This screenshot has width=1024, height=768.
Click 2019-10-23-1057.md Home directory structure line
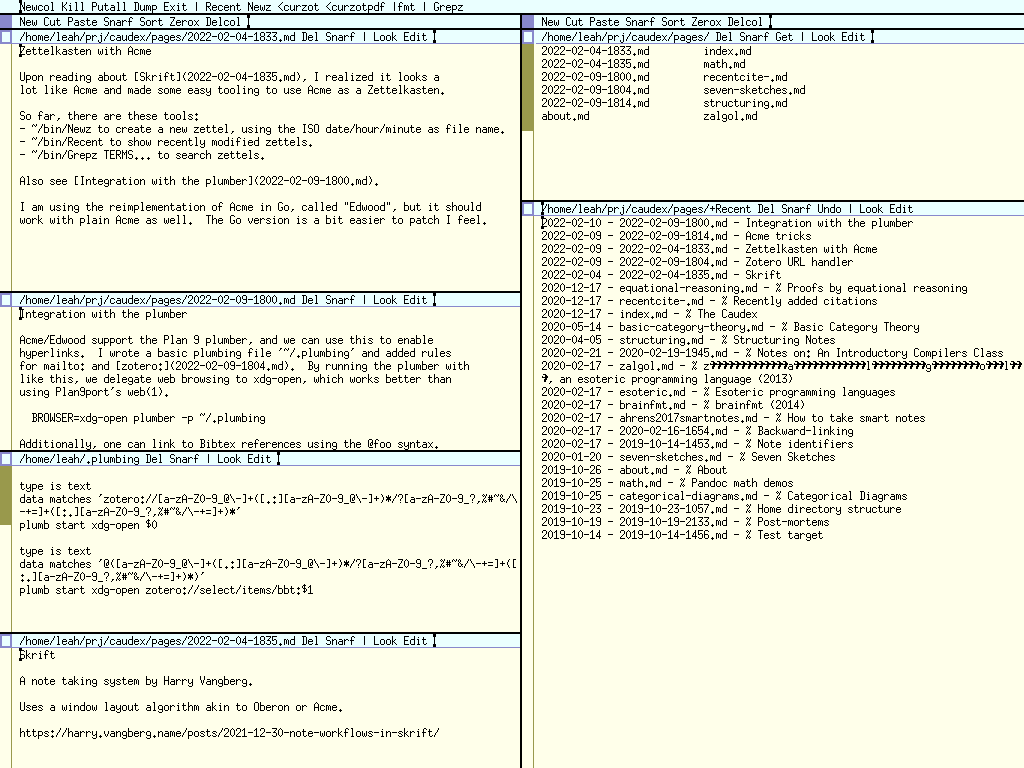722,511
